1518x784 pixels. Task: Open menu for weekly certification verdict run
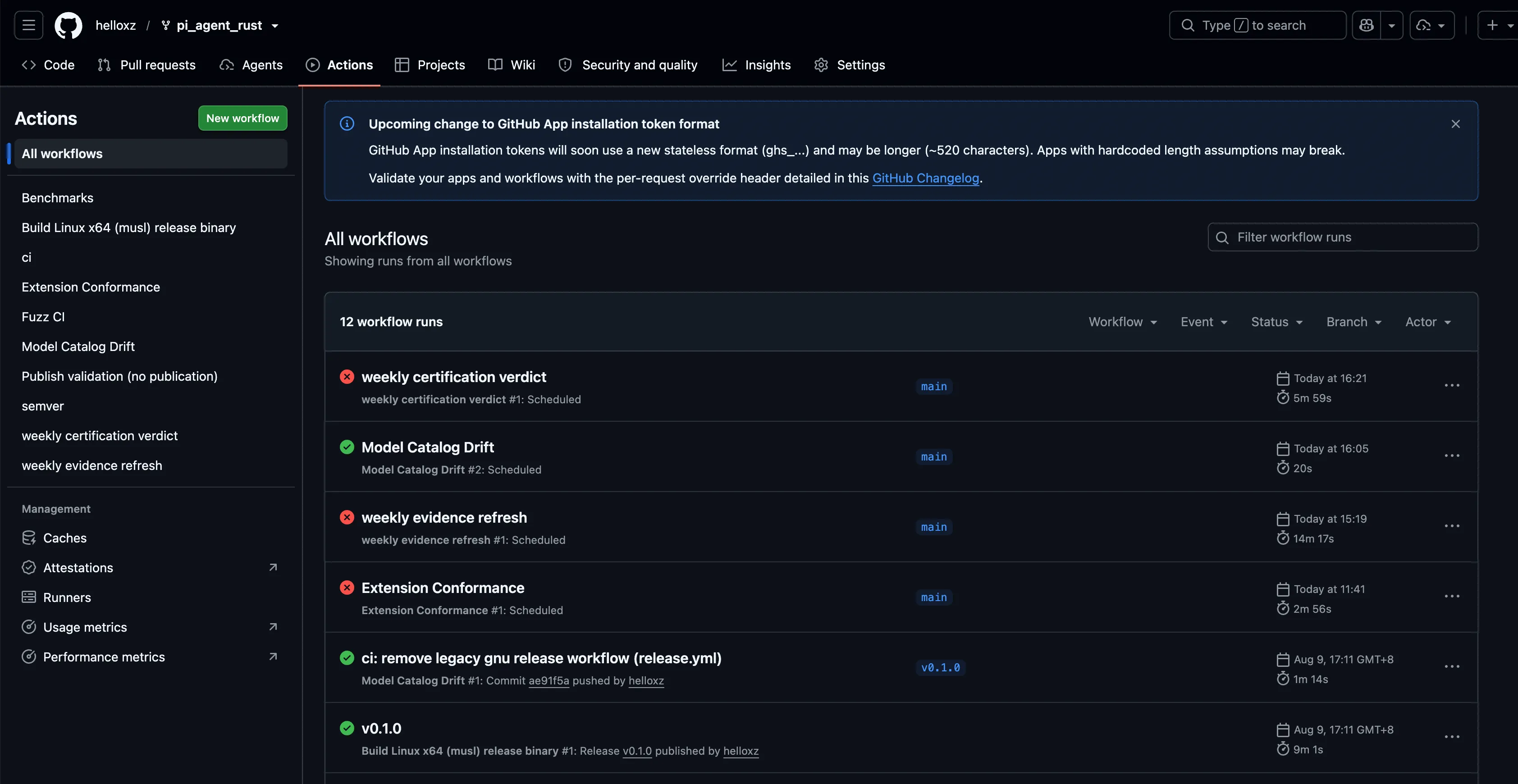tap(1452, 385)
